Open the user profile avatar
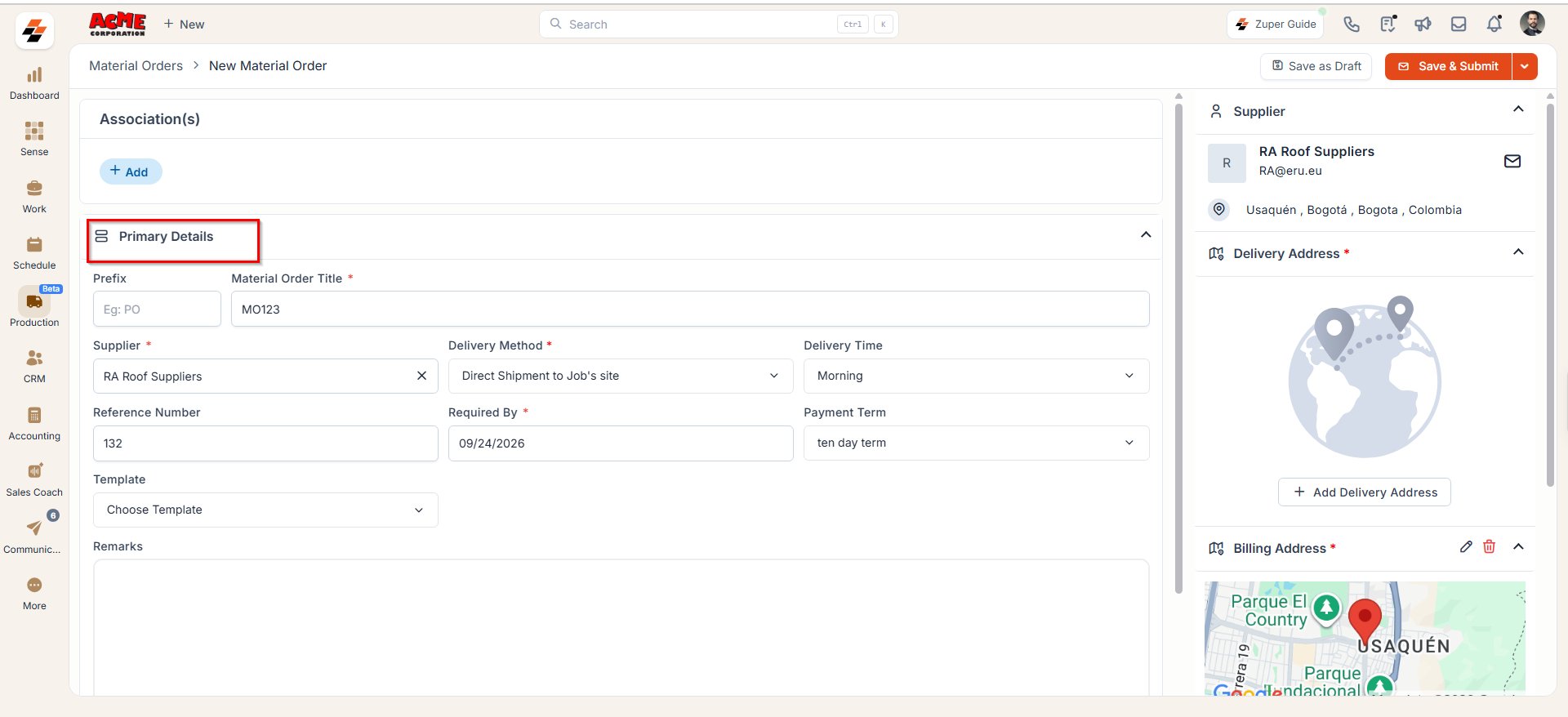1568x717 pixels. pyautogui.click(x=1532, y=24)
